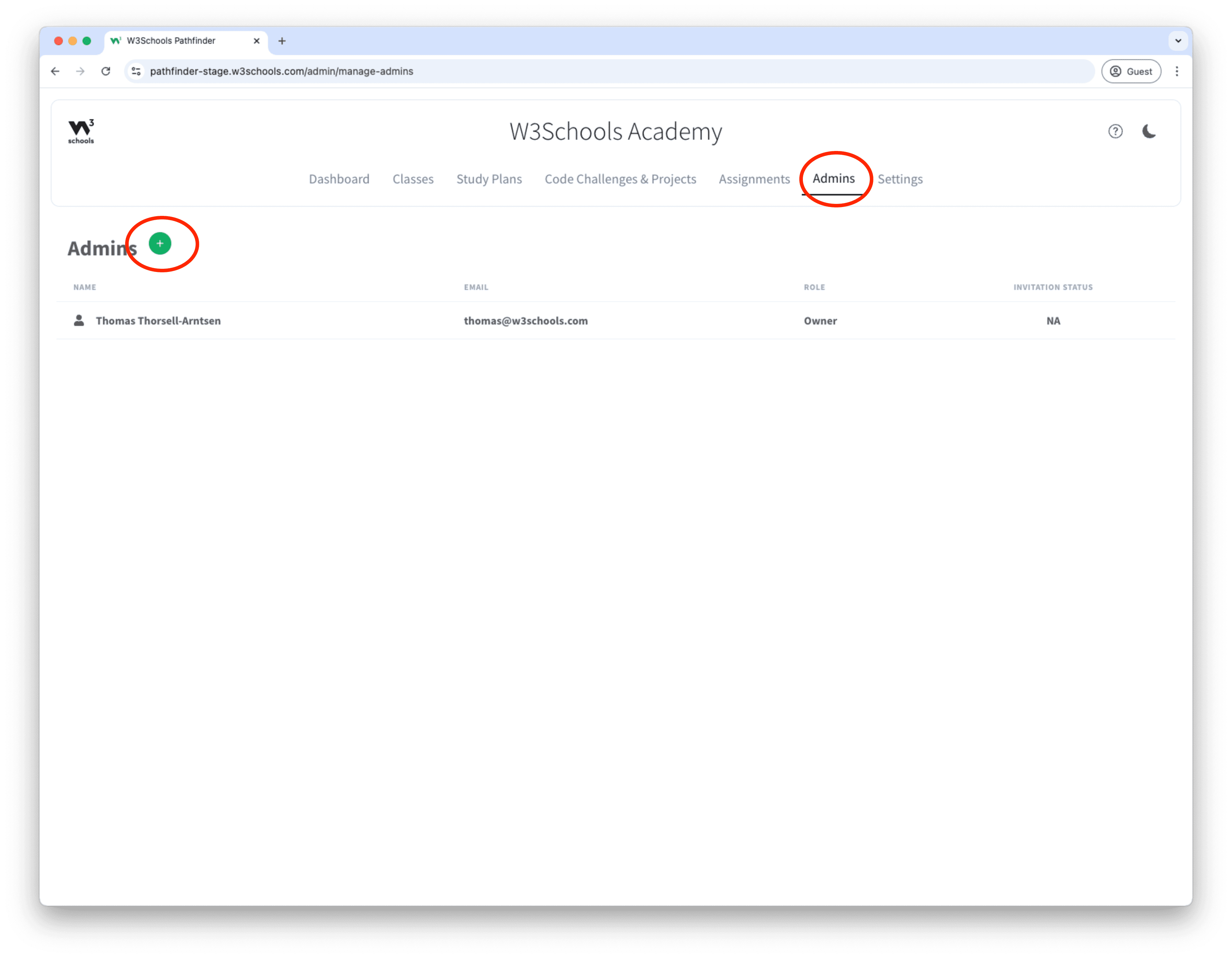Go to Study Plans
The height and width of the screenshot is (958, 1232).
pos(489,180)
